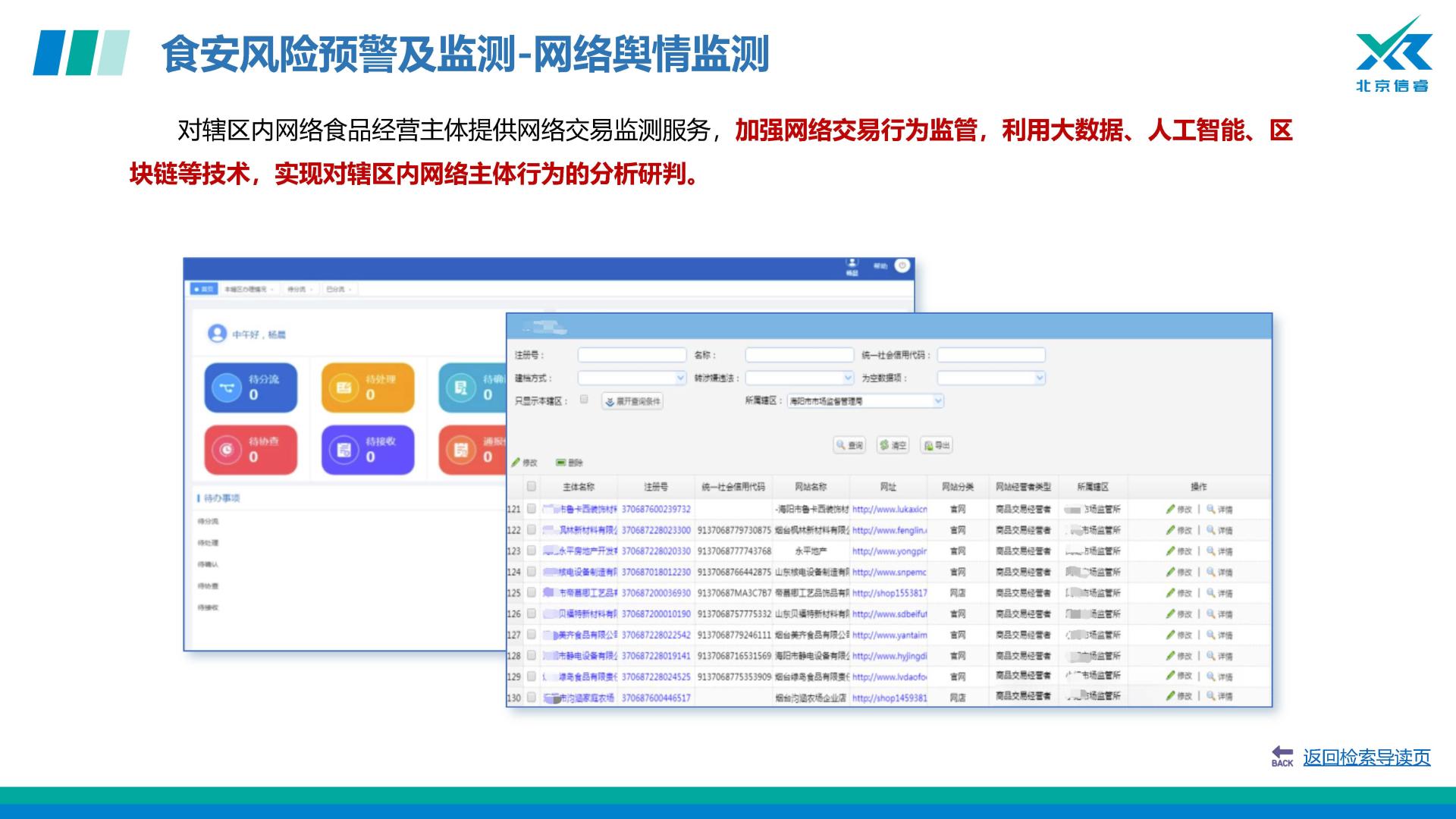Click 展开查询条件 to expand query conditions
The image size is (1456, 819).
[632, 401]
